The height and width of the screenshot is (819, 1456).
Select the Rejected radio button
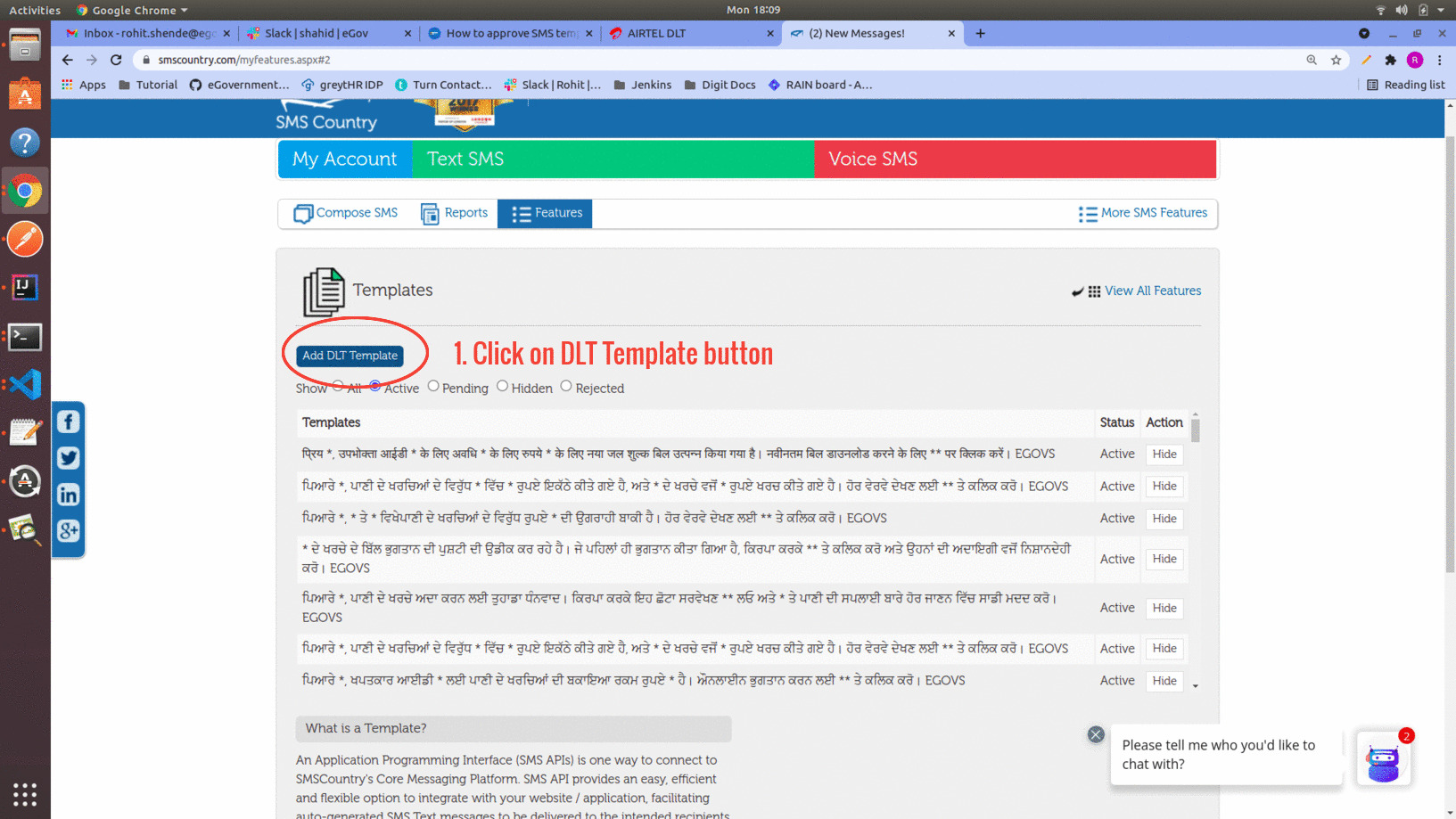pyautogui.click(x=566, y=386)
